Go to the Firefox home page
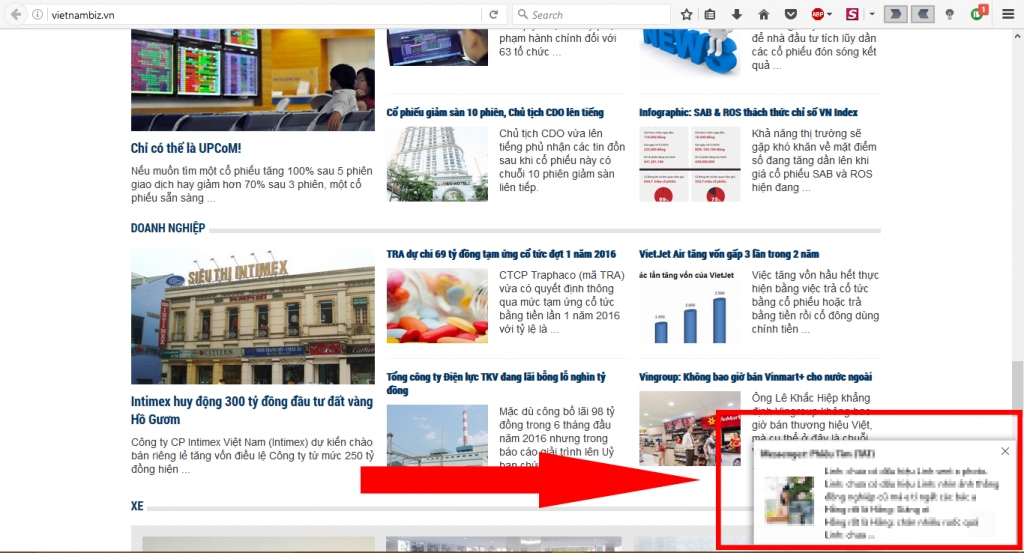 click(763, 14)
